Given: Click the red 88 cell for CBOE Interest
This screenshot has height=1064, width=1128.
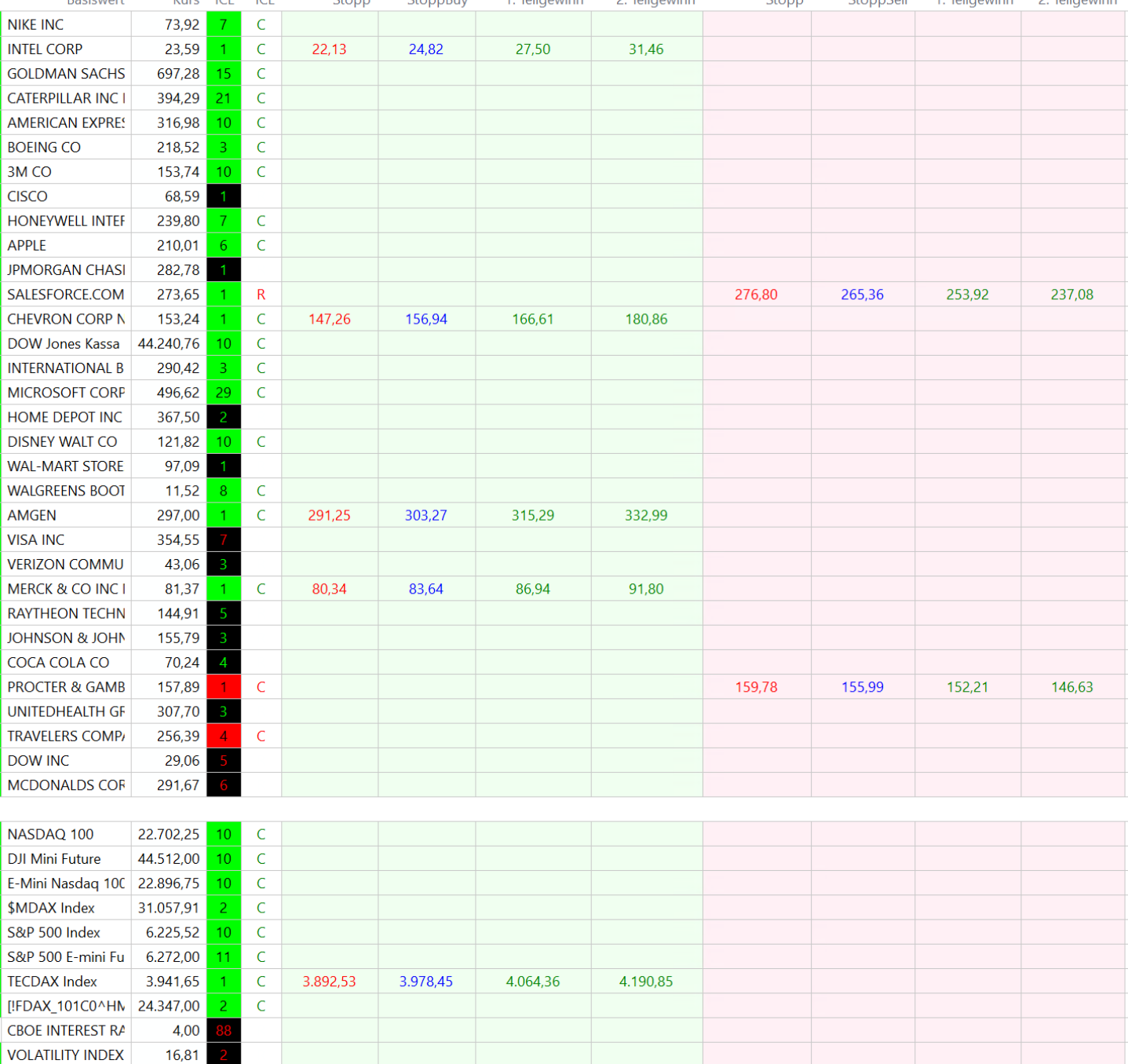Looking at the screenshot, I should (x=224, y=1031).
